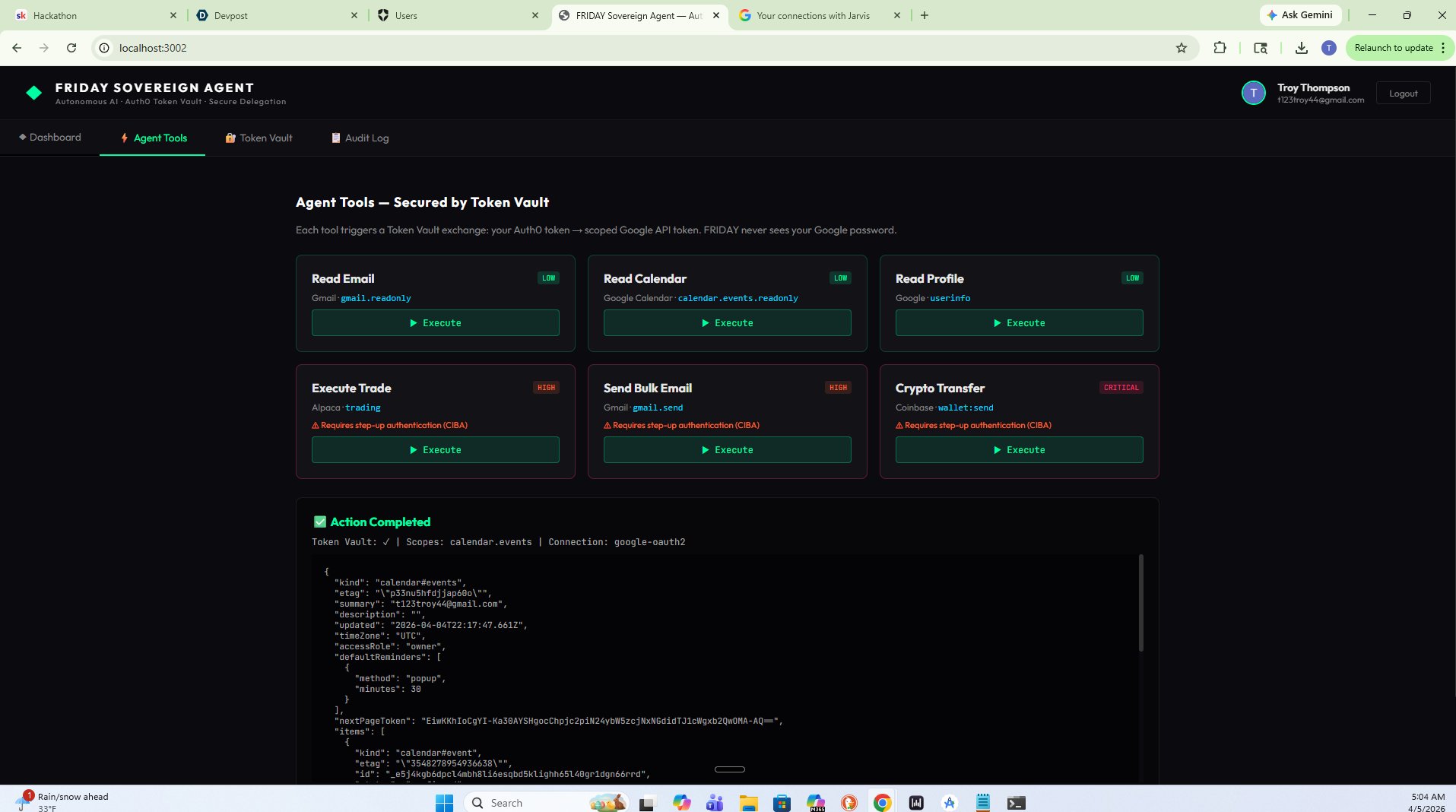This screenshot has width=1456, height=812.
Task: Open the tab search icon in the Chrome toolbar
Action: pos(1260,48)
